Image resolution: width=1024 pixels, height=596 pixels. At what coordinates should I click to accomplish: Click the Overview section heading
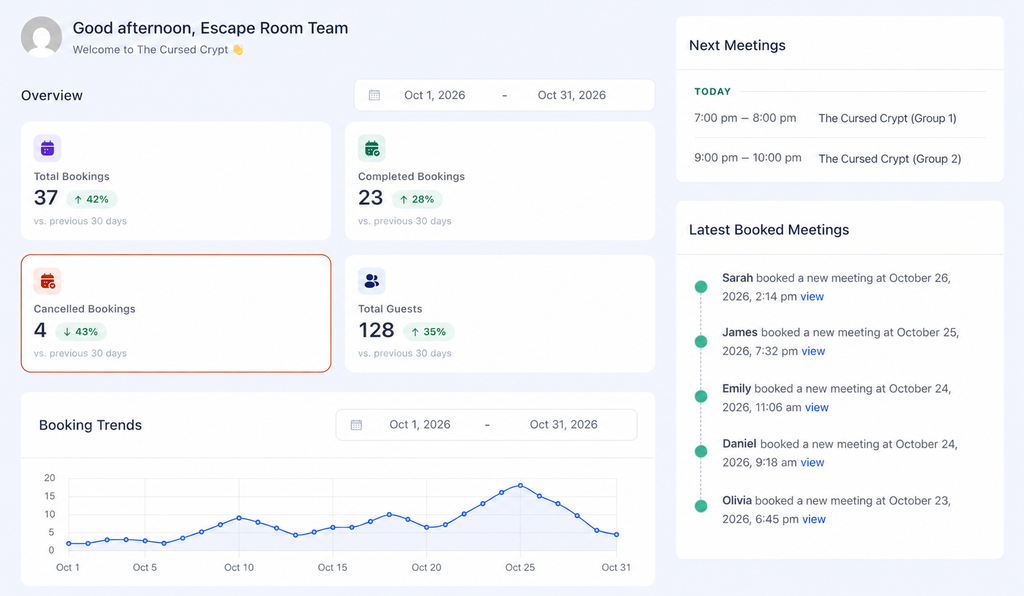(x=52, y=95)
